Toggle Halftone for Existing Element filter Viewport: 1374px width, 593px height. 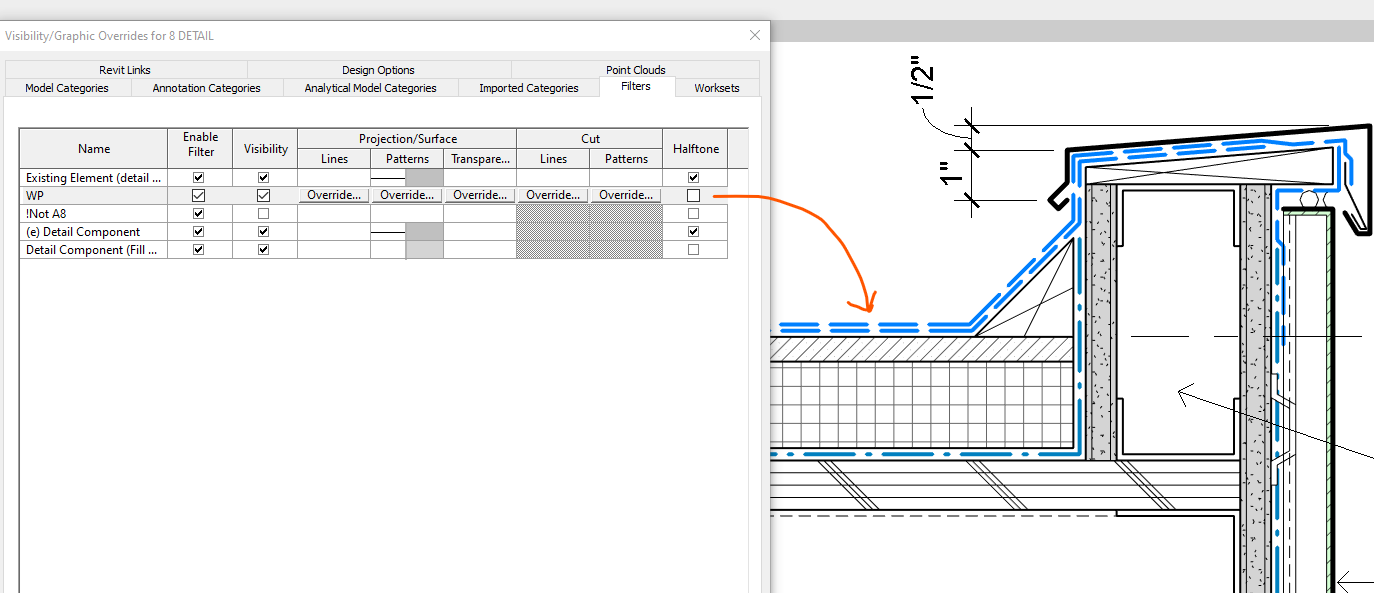coord(694,177)
